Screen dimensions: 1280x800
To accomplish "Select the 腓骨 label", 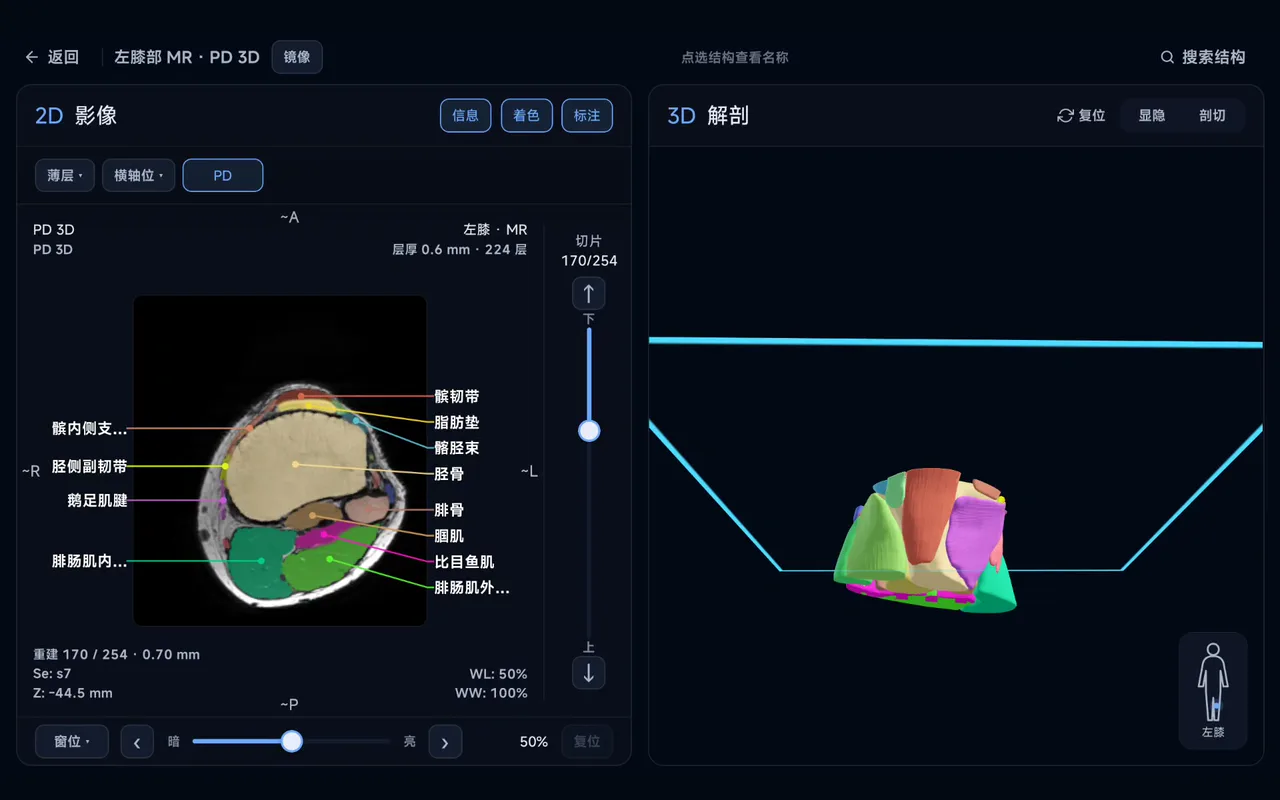I will pos(449,510).
